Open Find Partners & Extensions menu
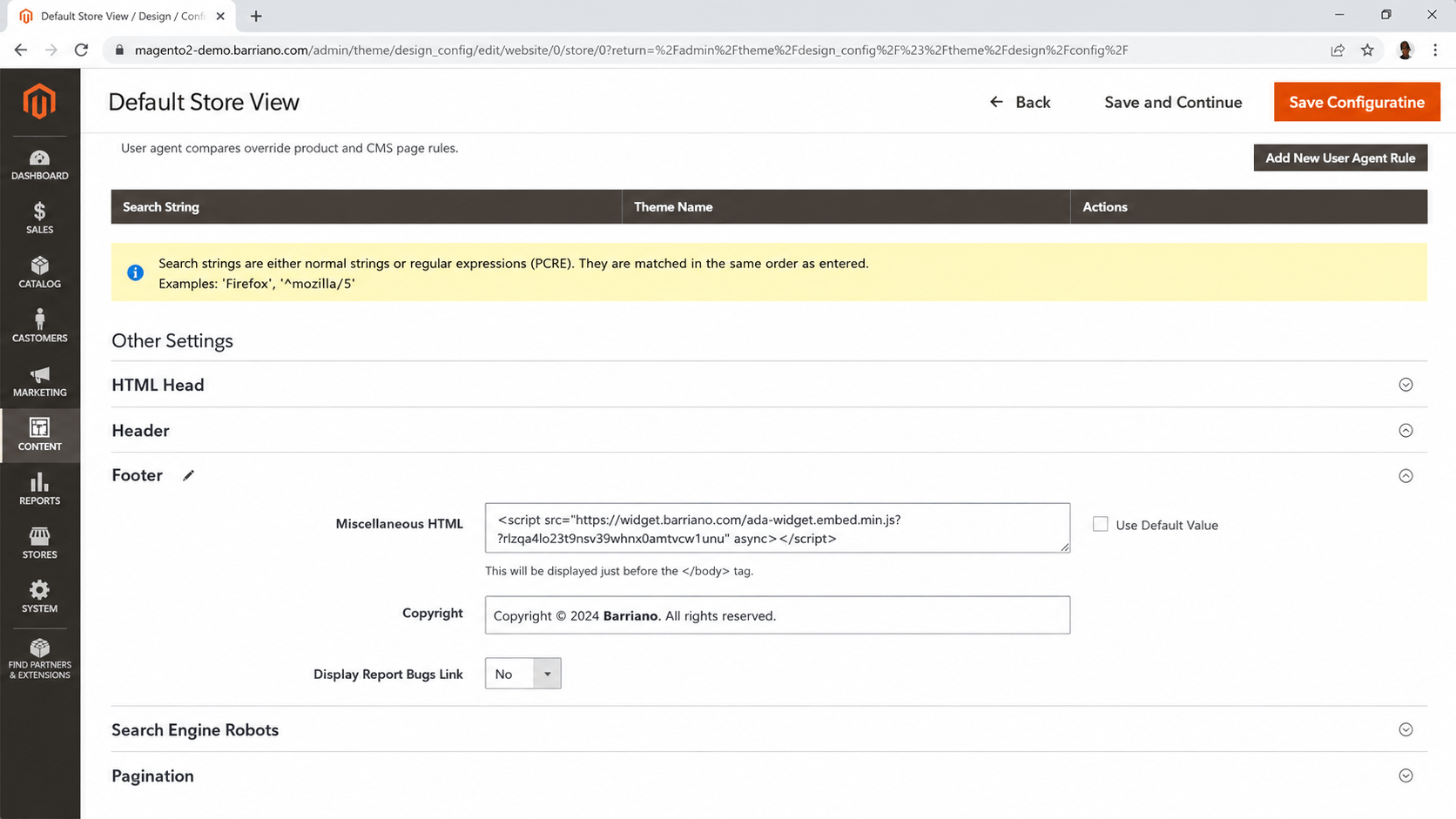This screenshot has width=1456, height=819. point(39,658)
